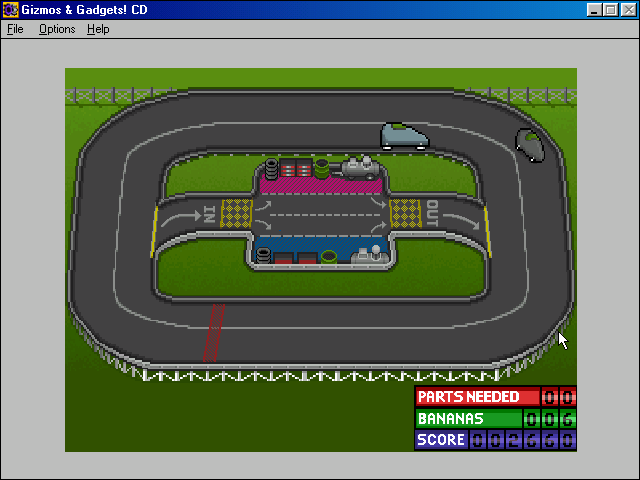Open the File menu
The width and height of the screenshot is (640, 480).
click(x=15, y=29)
